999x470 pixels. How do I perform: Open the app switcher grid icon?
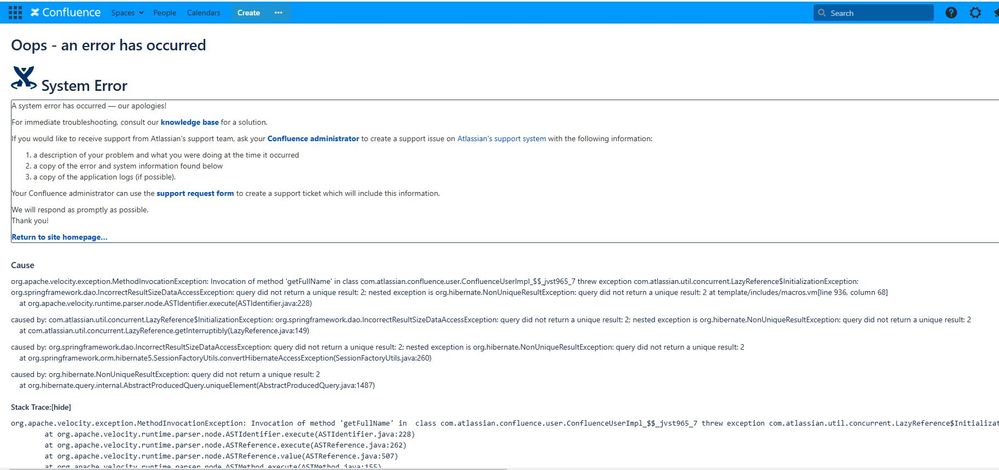(15, 13)
